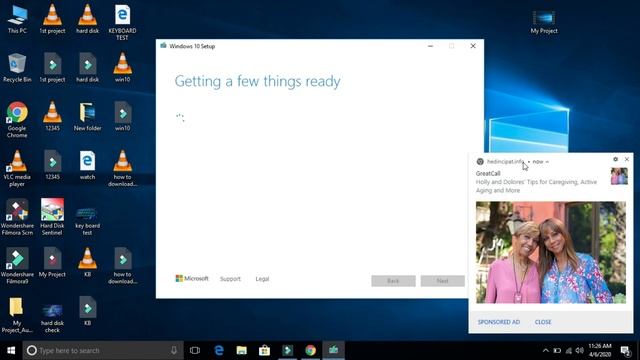The image size is (640, 360).
Task: Select KEYBOARD TEST desktop file
Action: 122,22
